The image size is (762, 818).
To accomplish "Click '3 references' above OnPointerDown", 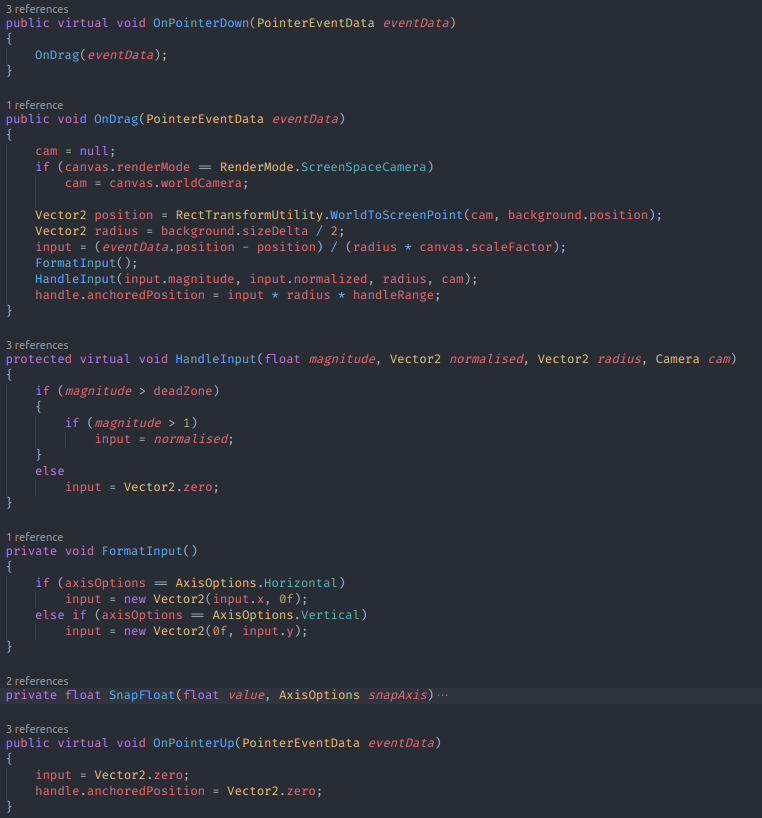I will (x=37, y=9).
